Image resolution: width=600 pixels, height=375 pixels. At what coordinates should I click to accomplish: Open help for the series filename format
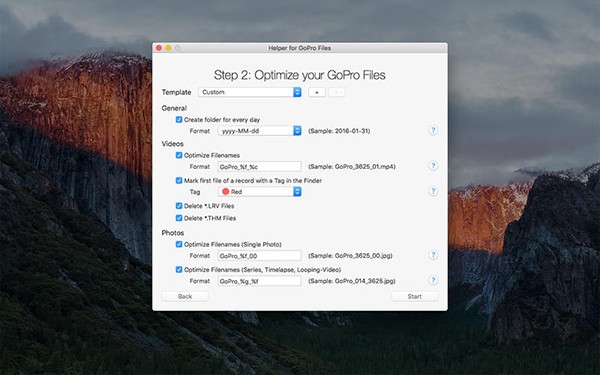433,280
